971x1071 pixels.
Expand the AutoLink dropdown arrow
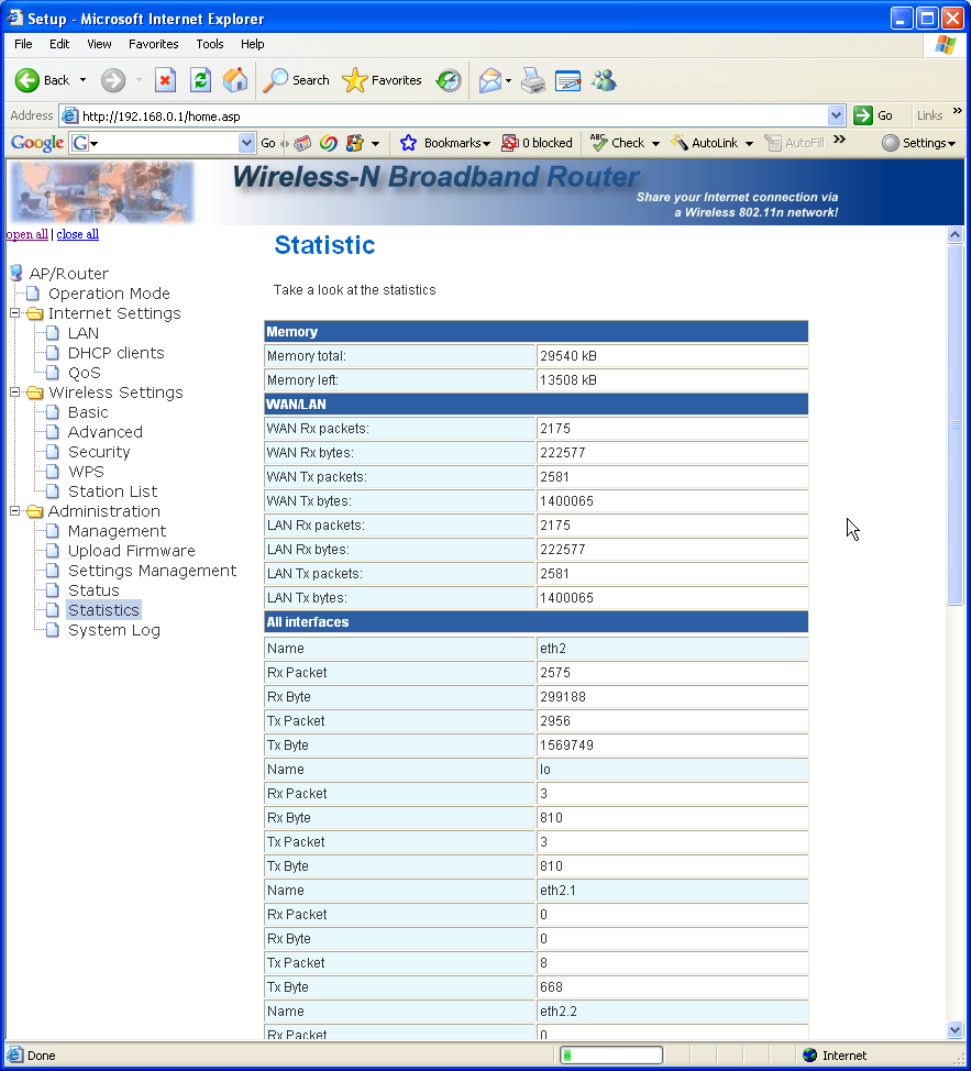[749, 143]
